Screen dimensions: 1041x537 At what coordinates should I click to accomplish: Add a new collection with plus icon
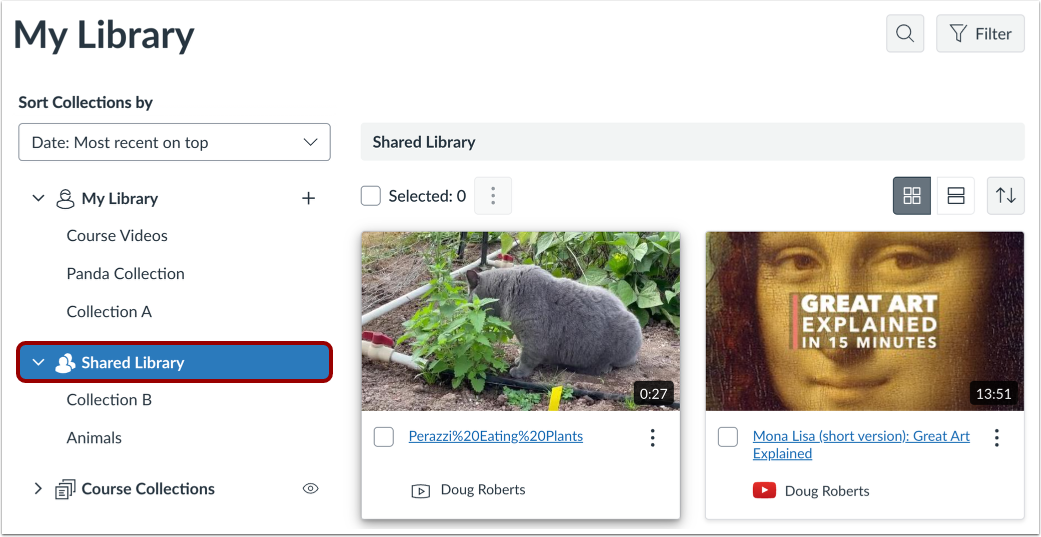point(308,198)
